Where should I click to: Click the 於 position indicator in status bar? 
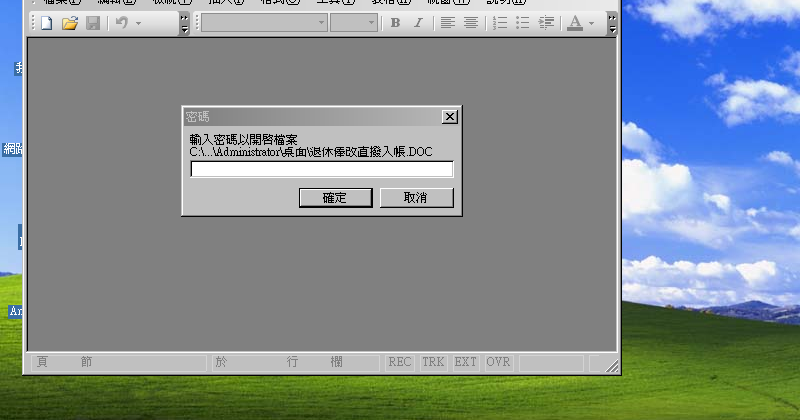[x=221, y=362]
